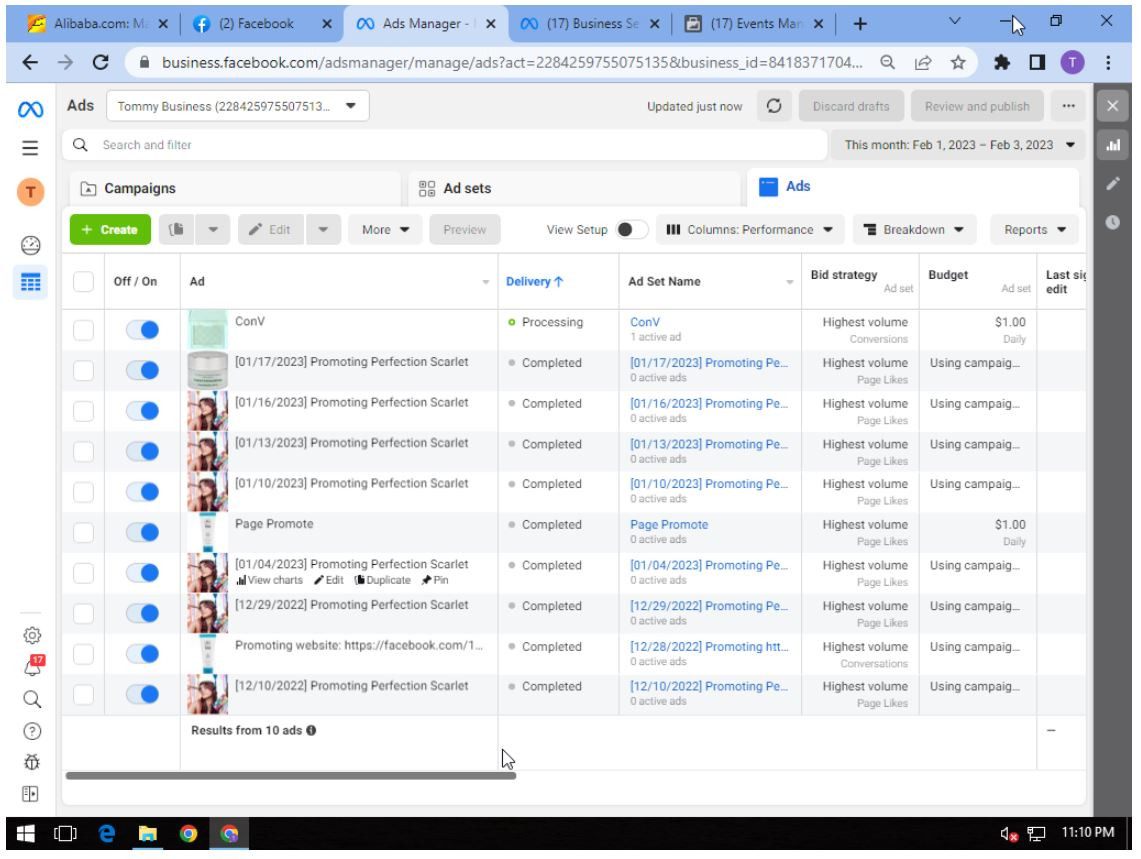This screenshot has width=1141, height=859.
Task: Click the ConV ad thumbnail image
Action: 207,329
